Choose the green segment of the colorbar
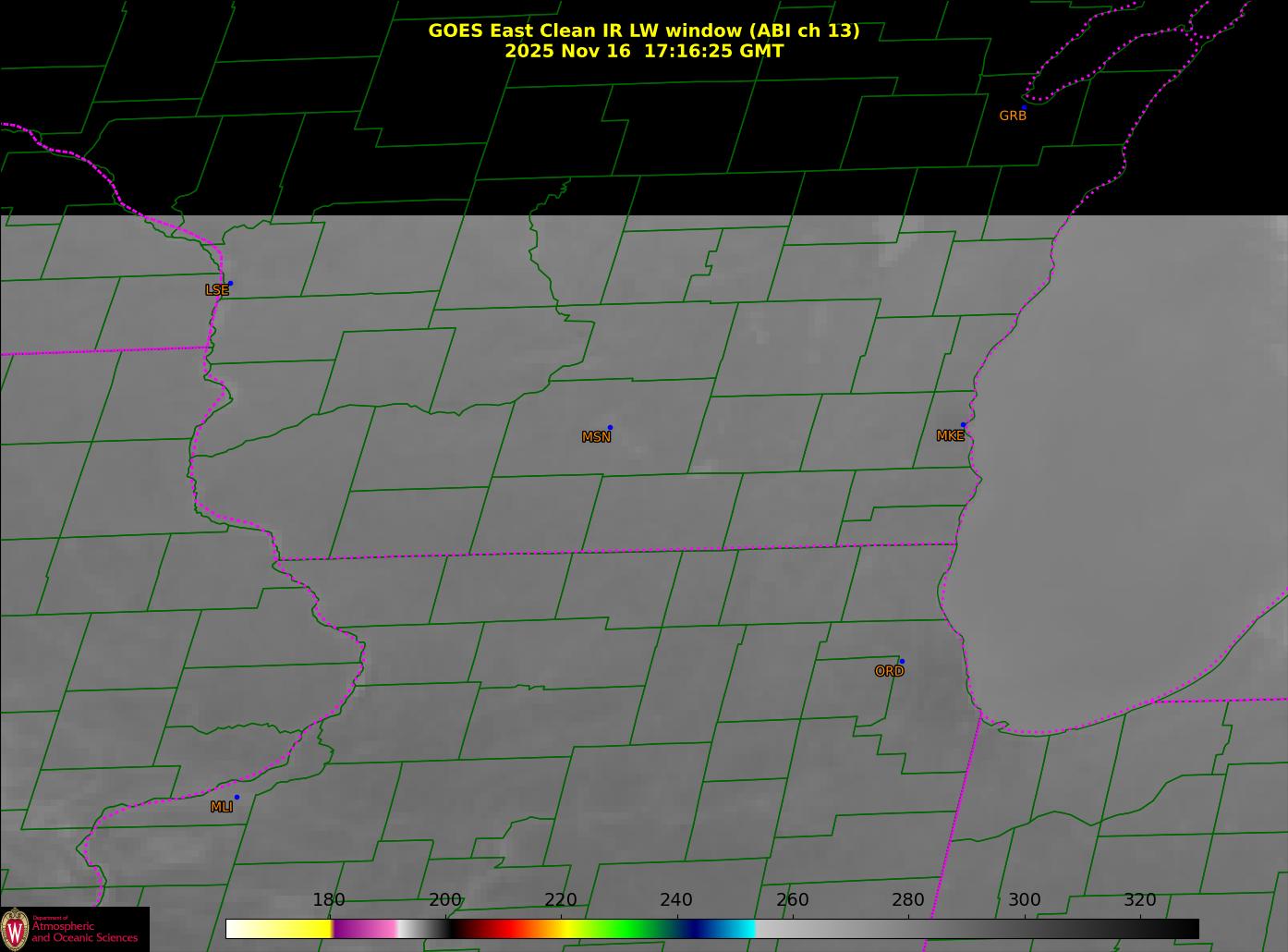Viewport: 1288px width, 952px height. [628, 928]
